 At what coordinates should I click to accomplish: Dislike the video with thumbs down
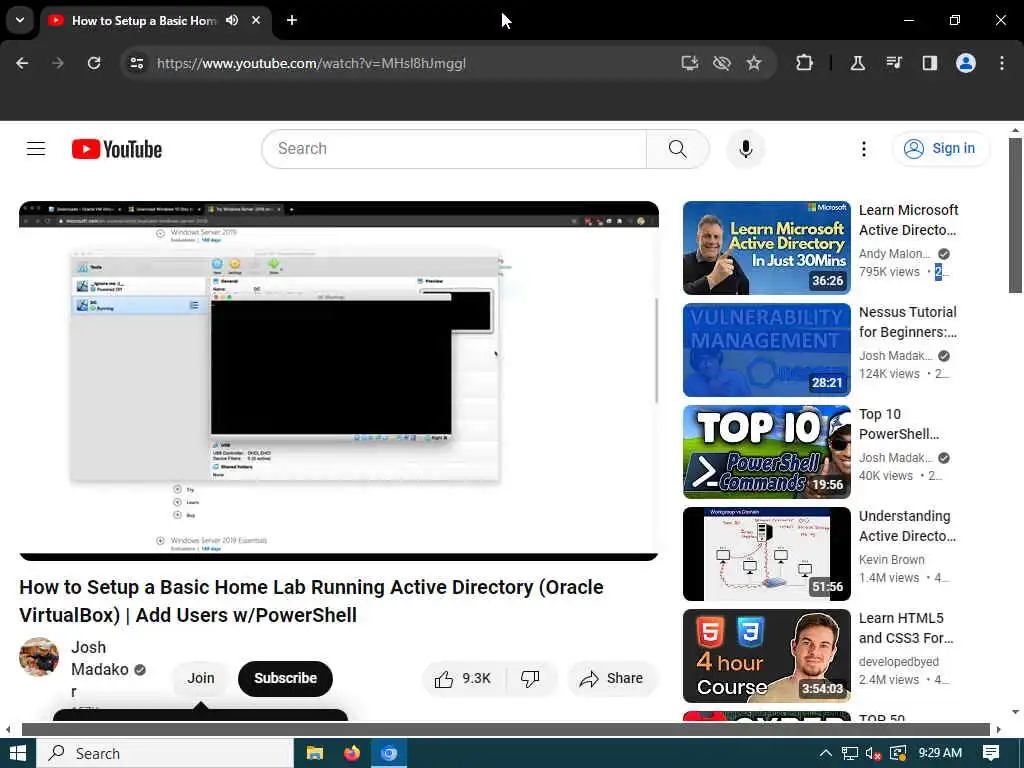coord(531,679)
